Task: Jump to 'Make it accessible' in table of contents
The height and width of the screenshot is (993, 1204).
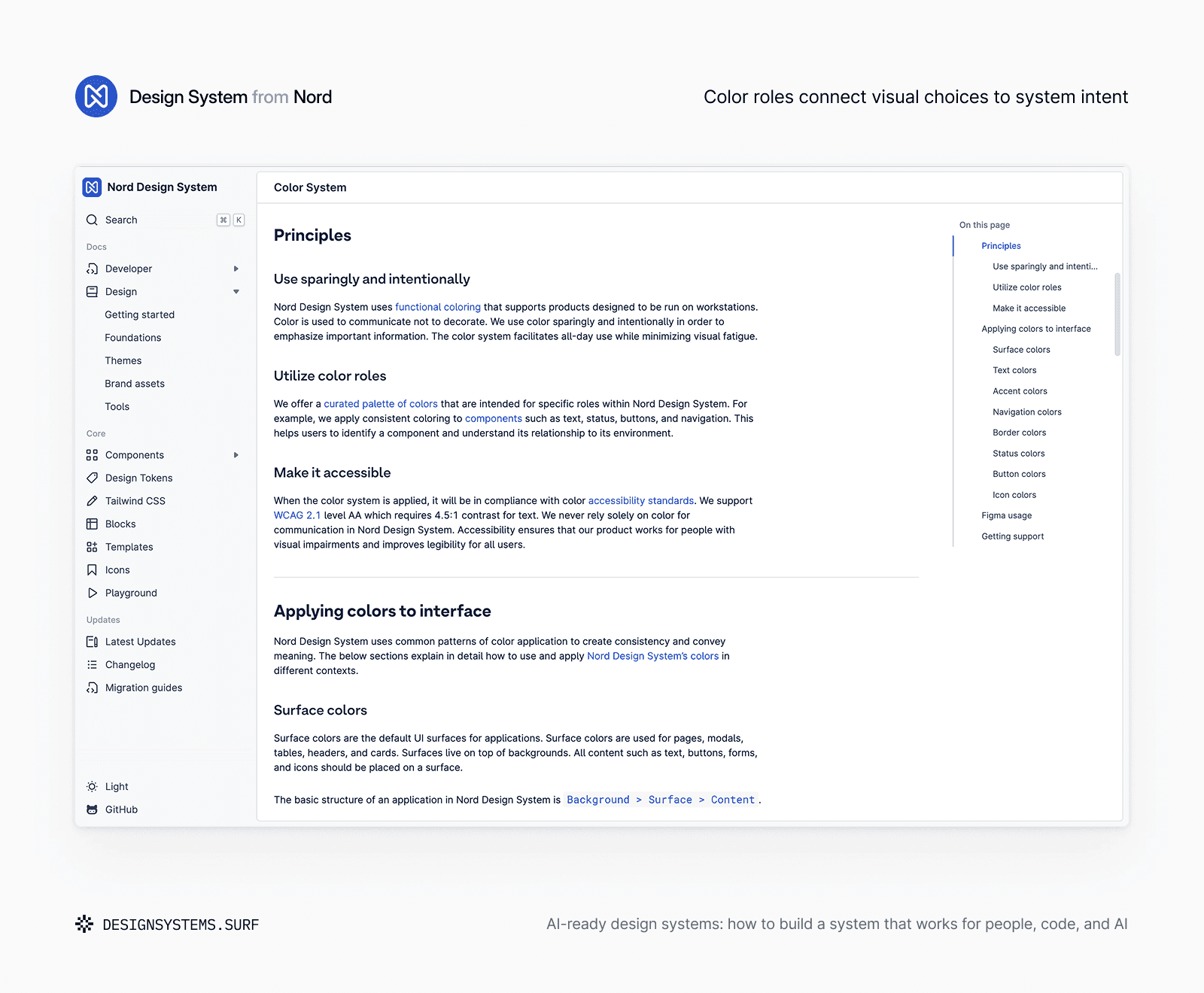Action: pyautogui.click(x=1029, y=308)
